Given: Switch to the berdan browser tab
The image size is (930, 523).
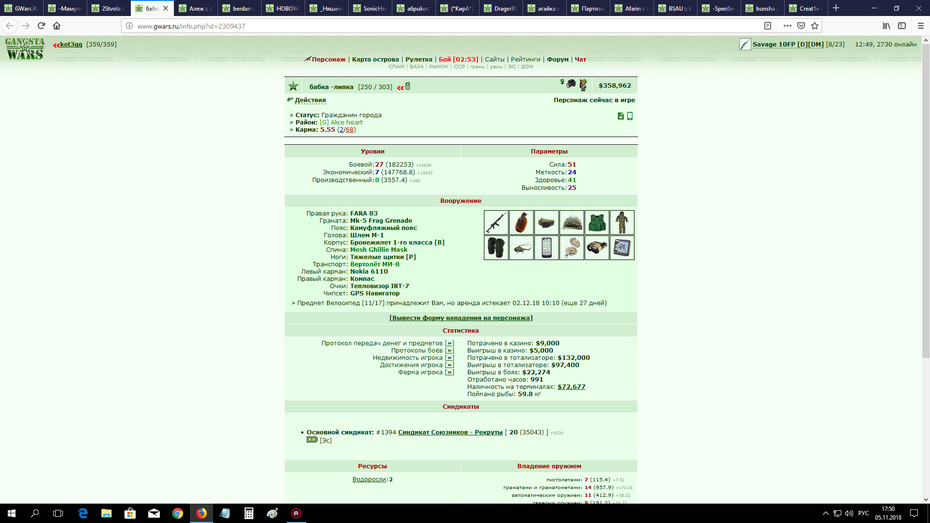Looking at the screenshot, I should [240, 8].
